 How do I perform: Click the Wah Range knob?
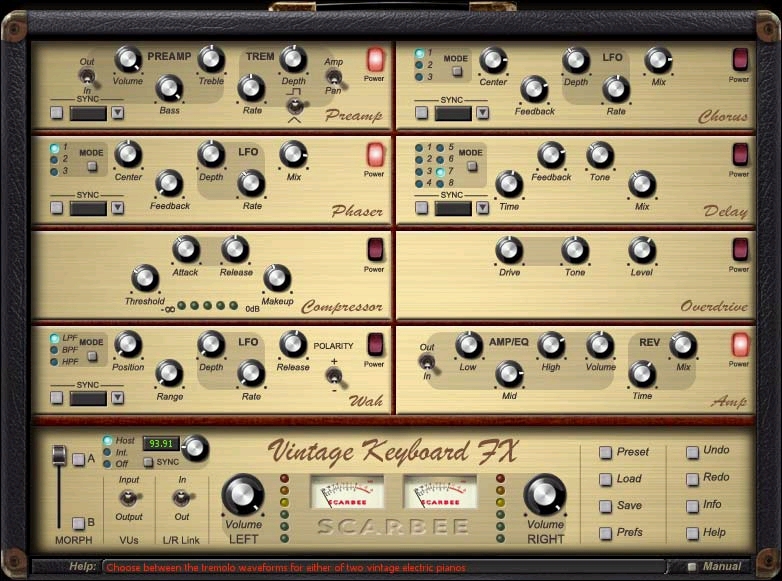[x=169, y=374]
